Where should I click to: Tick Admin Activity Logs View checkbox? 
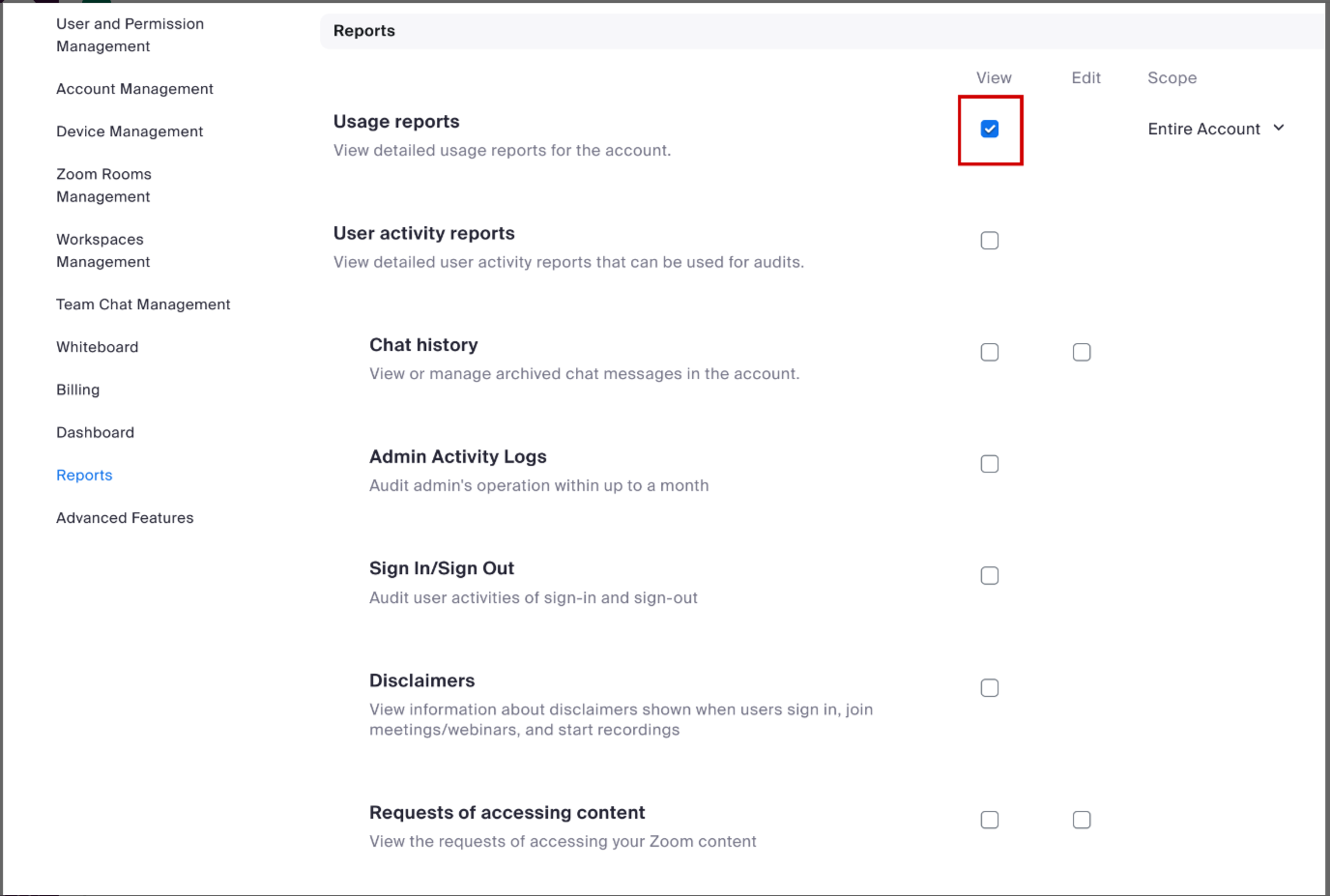pos(990,464)
